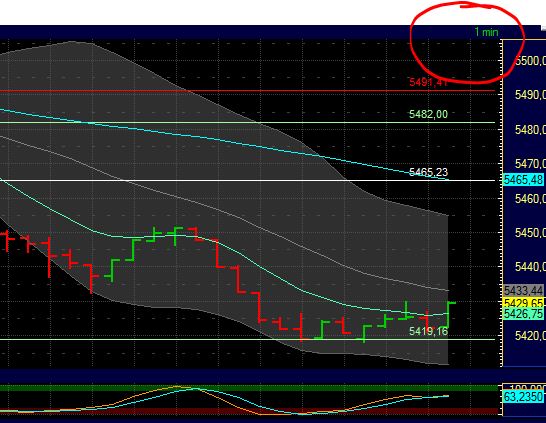Click the oscillator peak in lower indicator panel
Image resolution: width=546 pixels, height=423 pixels.
177,386
